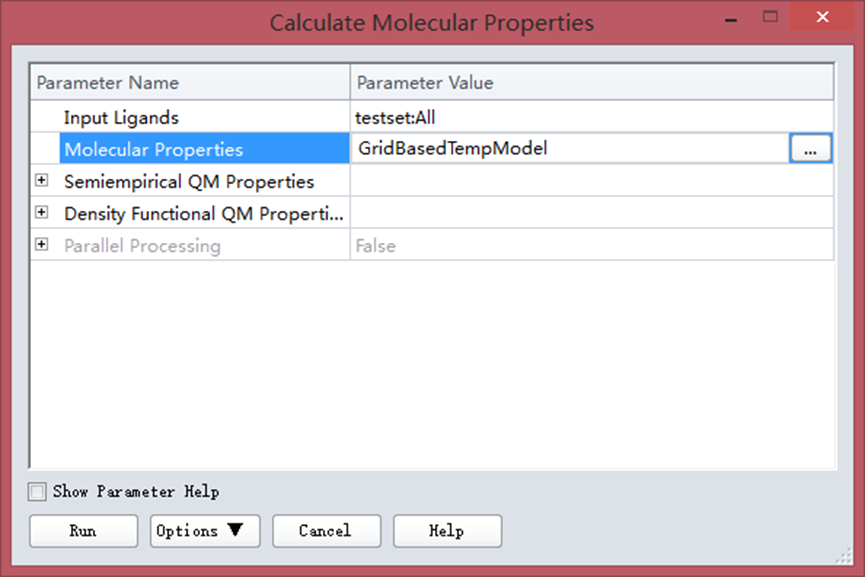Click the Run button
The image size is (865, 577).
pyautogui.click(x=83, y=531)
